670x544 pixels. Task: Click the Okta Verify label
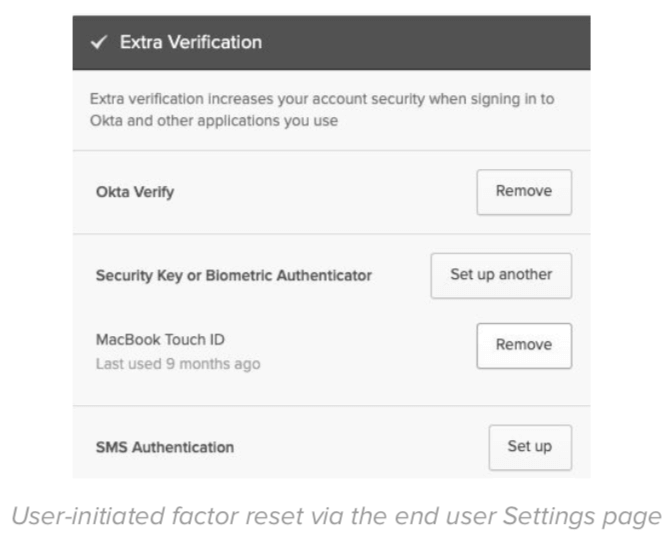coord(135,192)
